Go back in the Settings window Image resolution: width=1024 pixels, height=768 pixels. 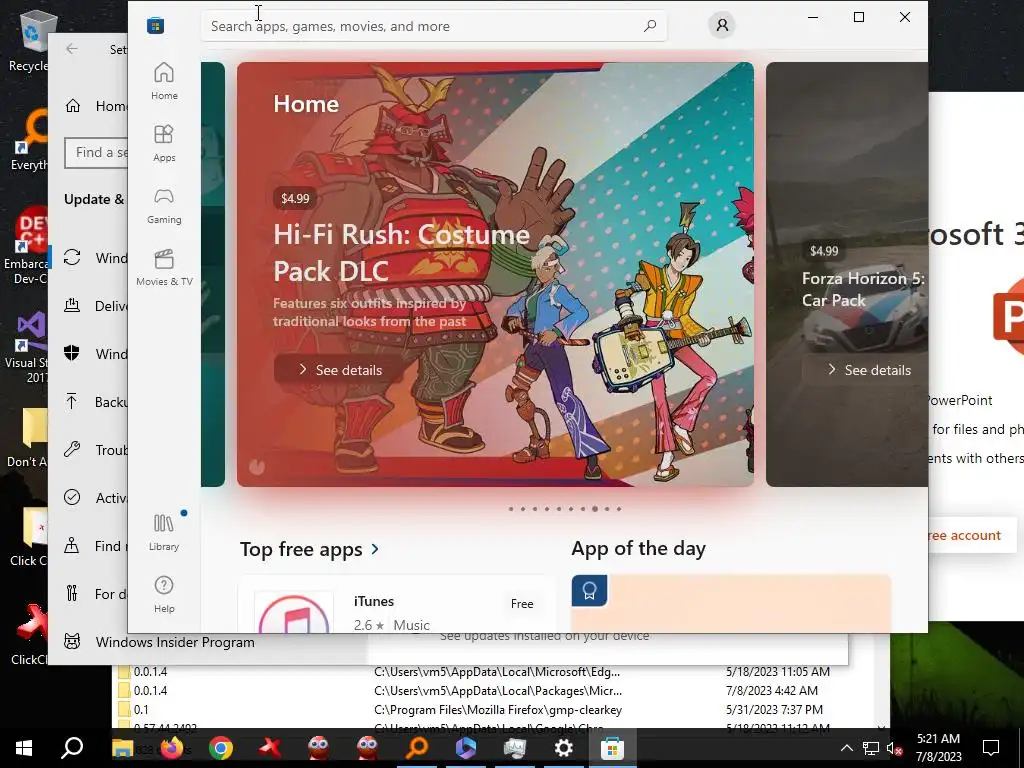72,49
